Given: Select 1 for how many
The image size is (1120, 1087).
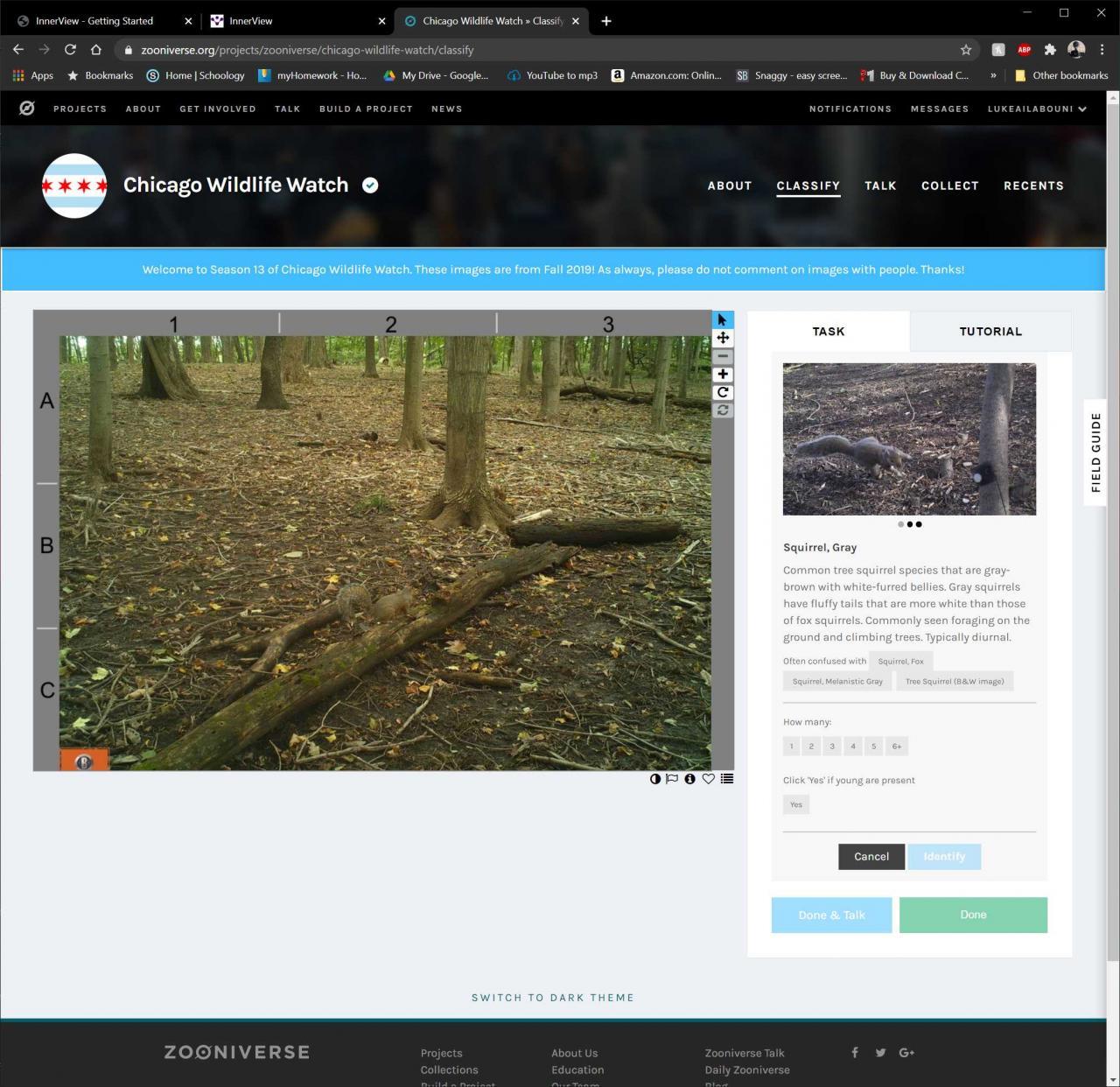Looking at the screenshot, I should [x=792, y=747].
